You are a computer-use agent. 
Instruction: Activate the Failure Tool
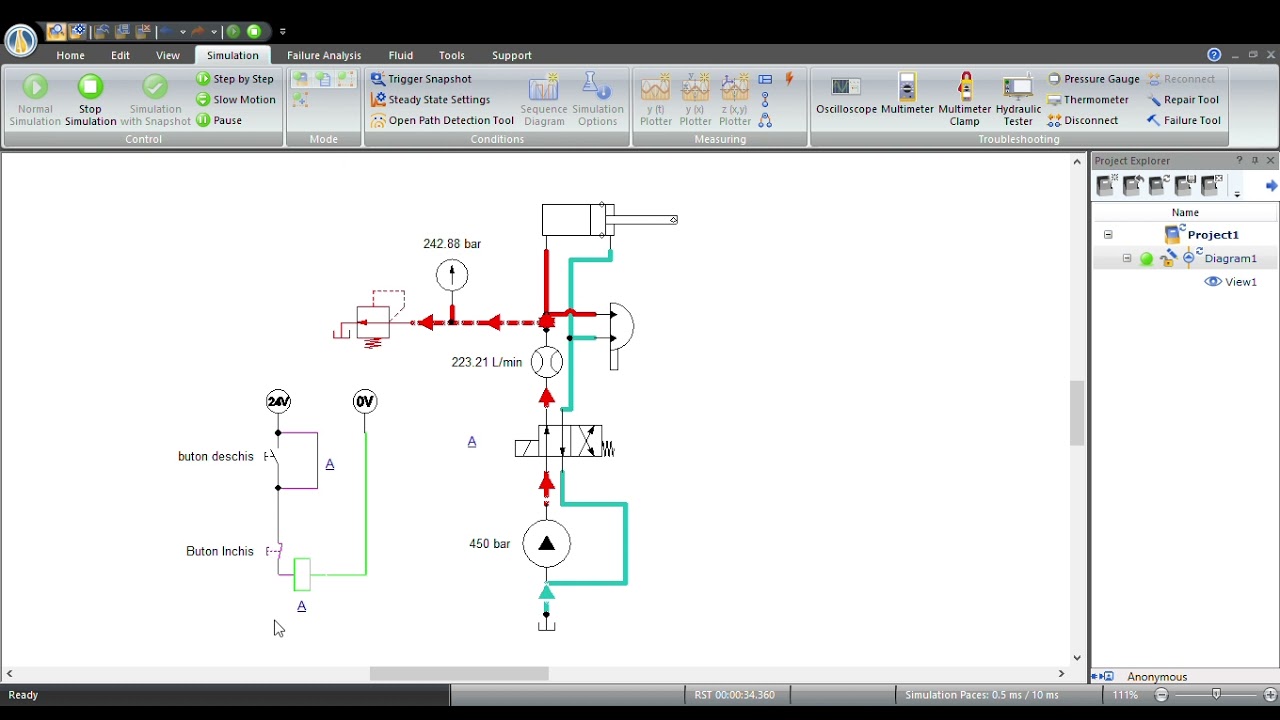click(1184, 120)
